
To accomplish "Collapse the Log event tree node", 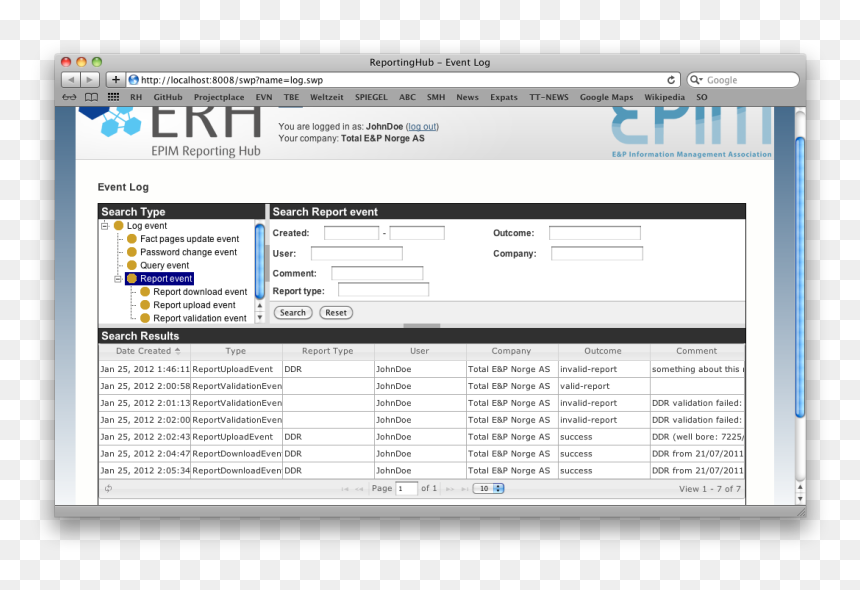I will click(105, 226).
